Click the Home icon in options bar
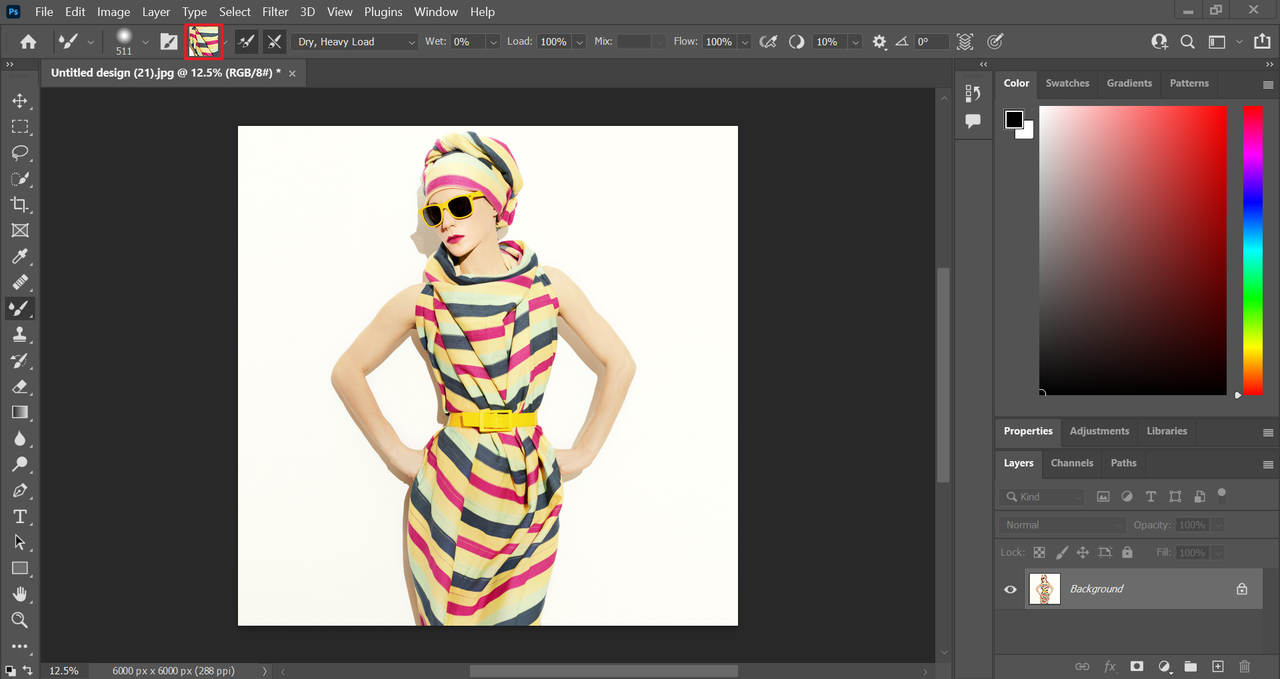 click(29, 42)
